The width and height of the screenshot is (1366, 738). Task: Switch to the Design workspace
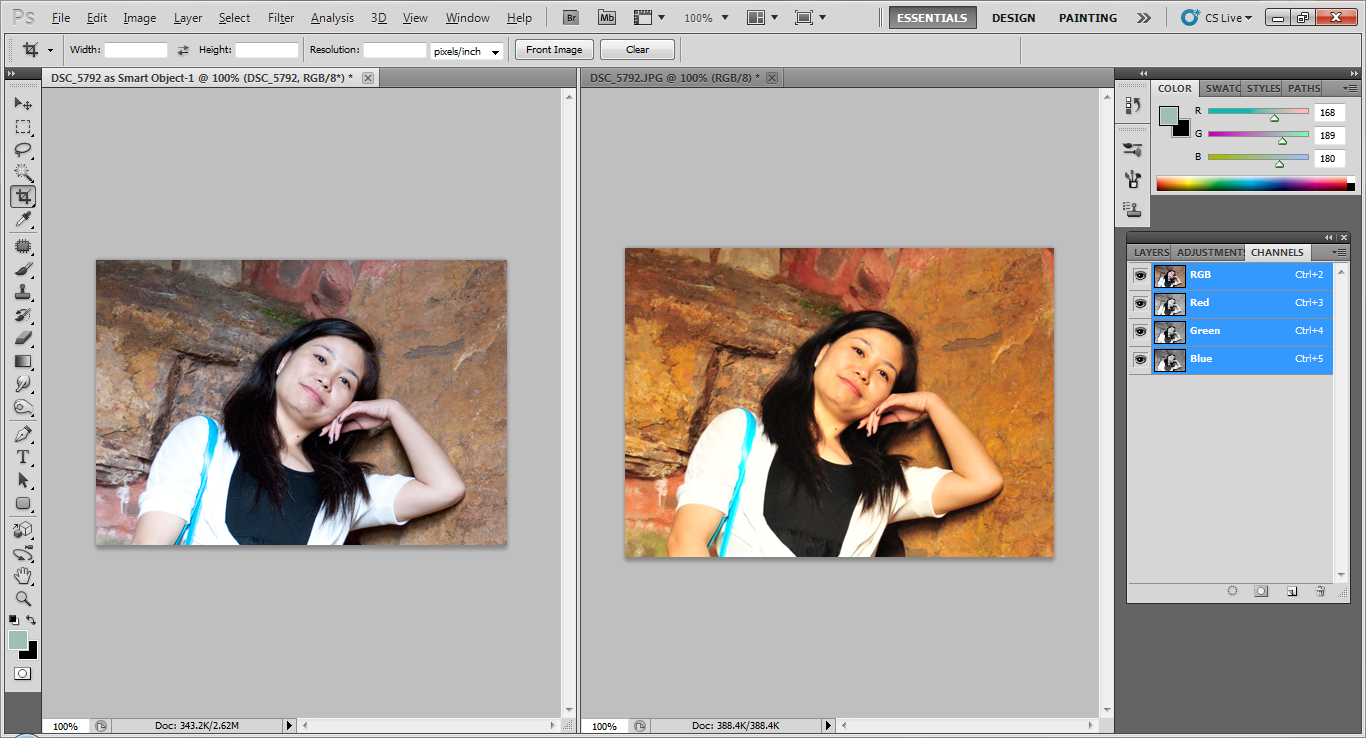click(1013, 18)
